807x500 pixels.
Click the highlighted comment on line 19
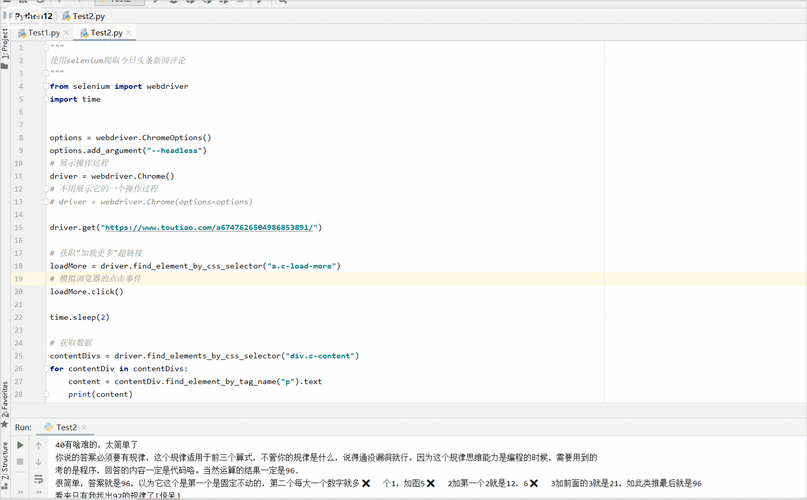(95, 279)
